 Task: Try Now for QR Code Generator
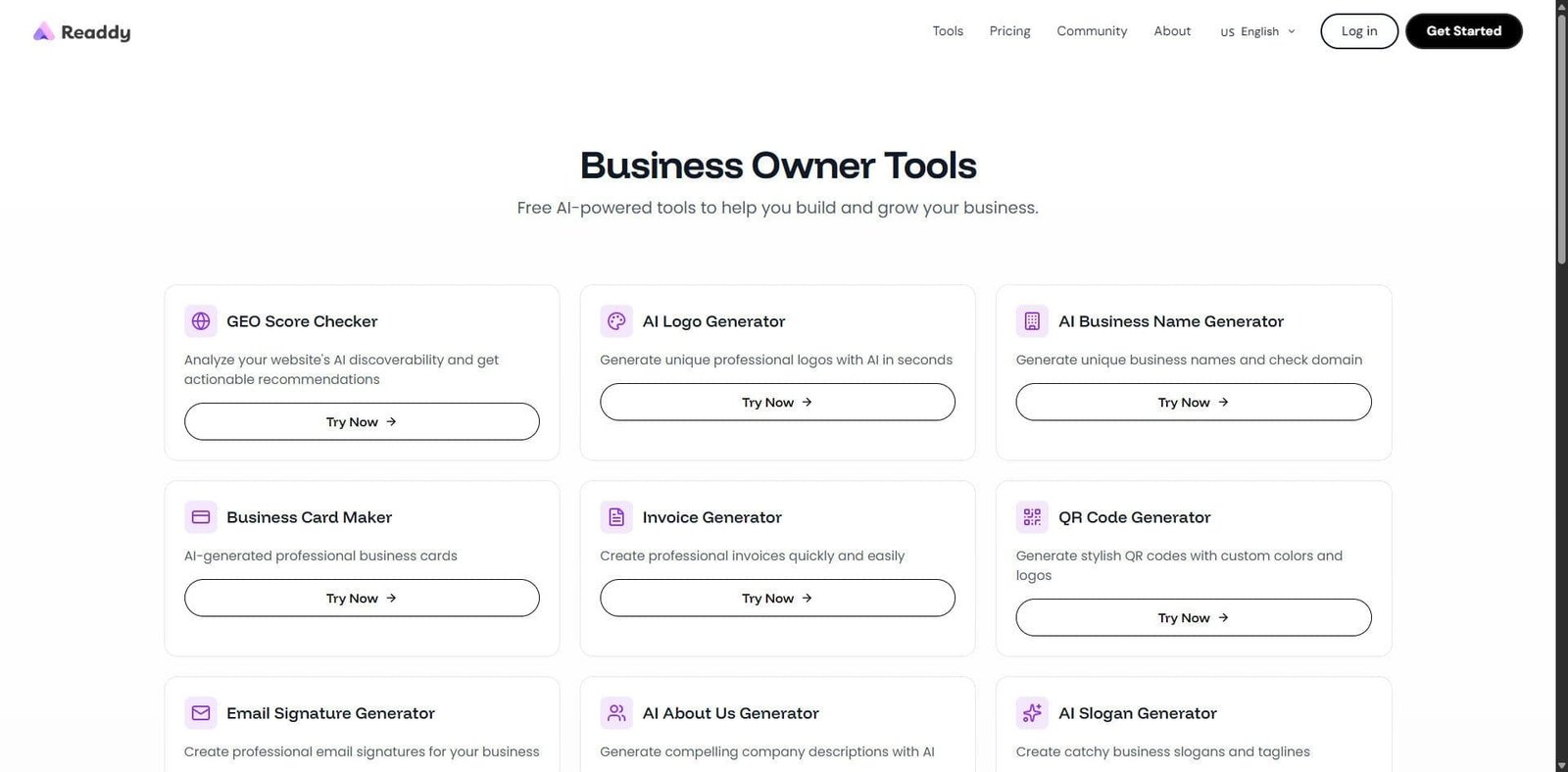(x=1194, y=617)
